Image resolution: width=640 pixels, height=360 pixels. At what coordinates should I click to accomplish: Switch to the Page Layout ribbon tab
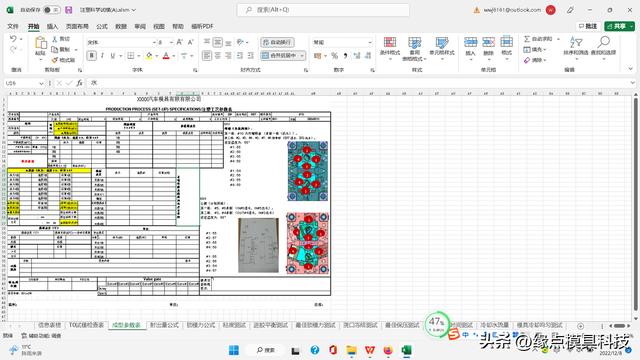click(x=77, y=26)
